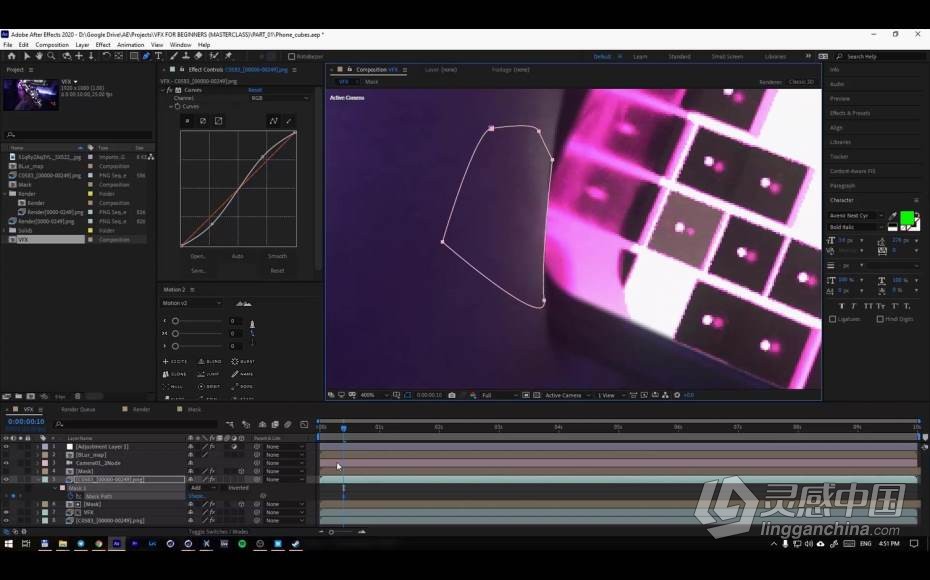Hide layer 7 VFX visibility eye
Image resolution: width=930 pixels, height=580 pixels.
pyautogui.click(x=7, y=512)
